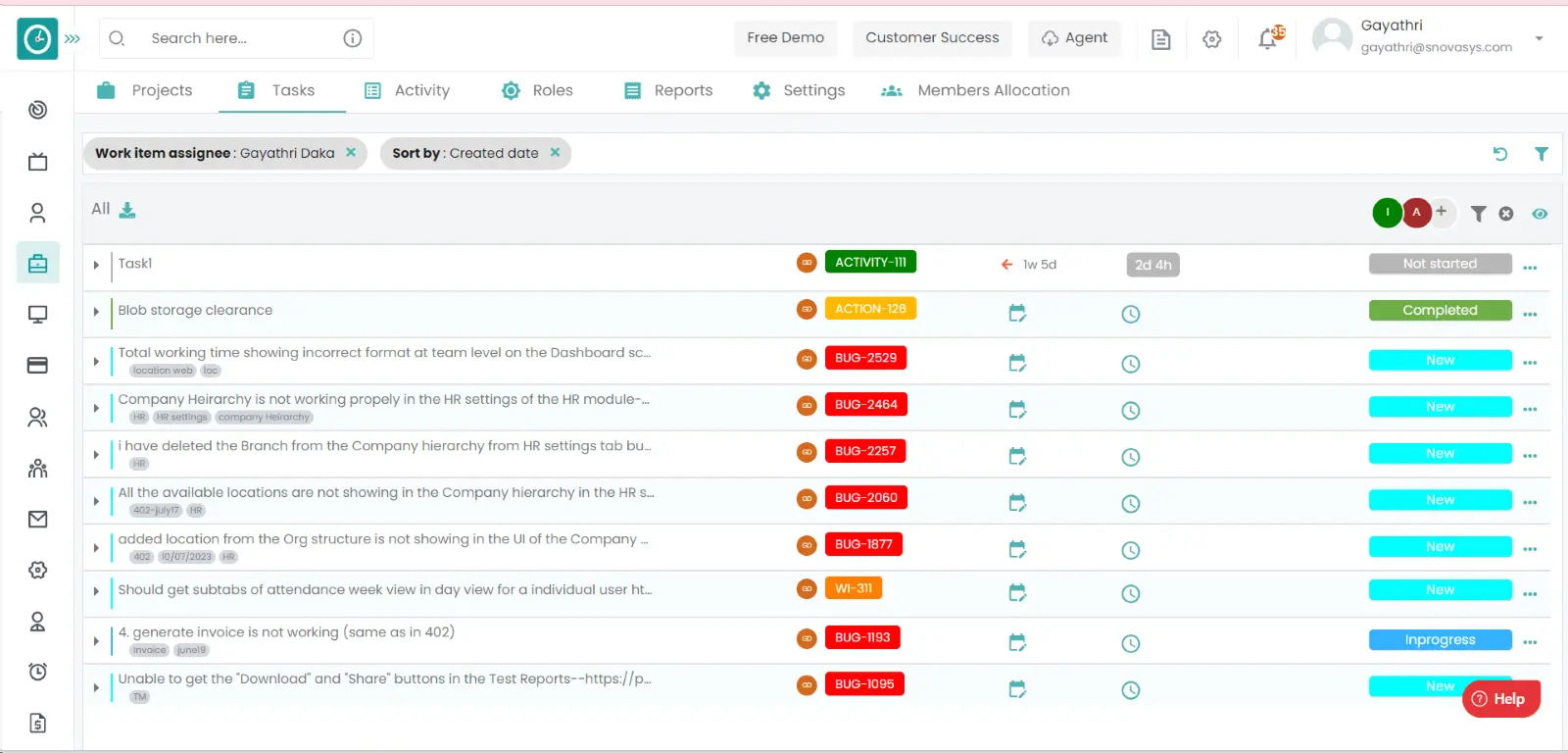Click the 2d 4h estimate badge
Screen dimensions: 1568x753
1153,265
